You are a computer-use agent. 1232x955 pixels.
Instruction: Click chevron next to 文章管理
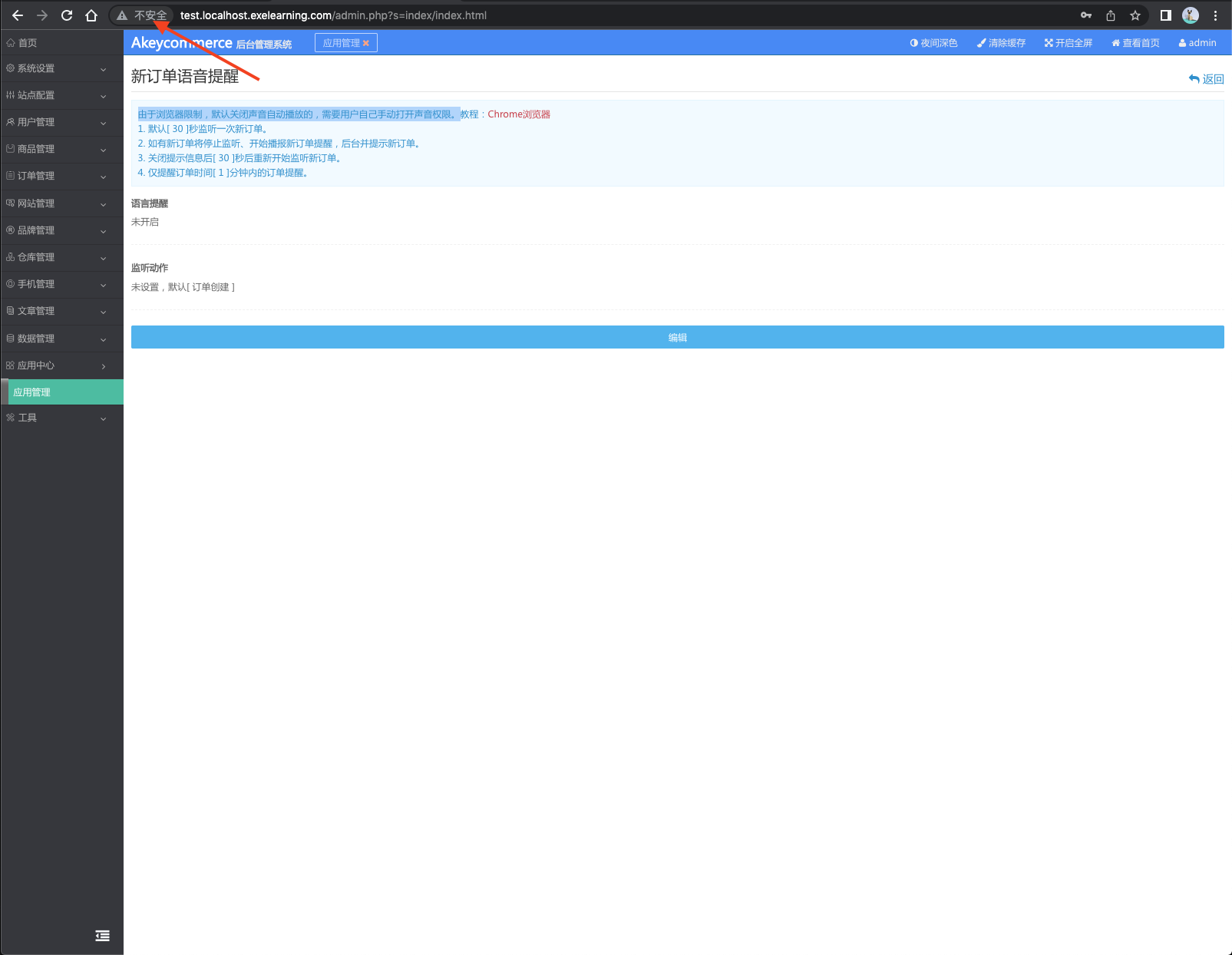(104, 312)
